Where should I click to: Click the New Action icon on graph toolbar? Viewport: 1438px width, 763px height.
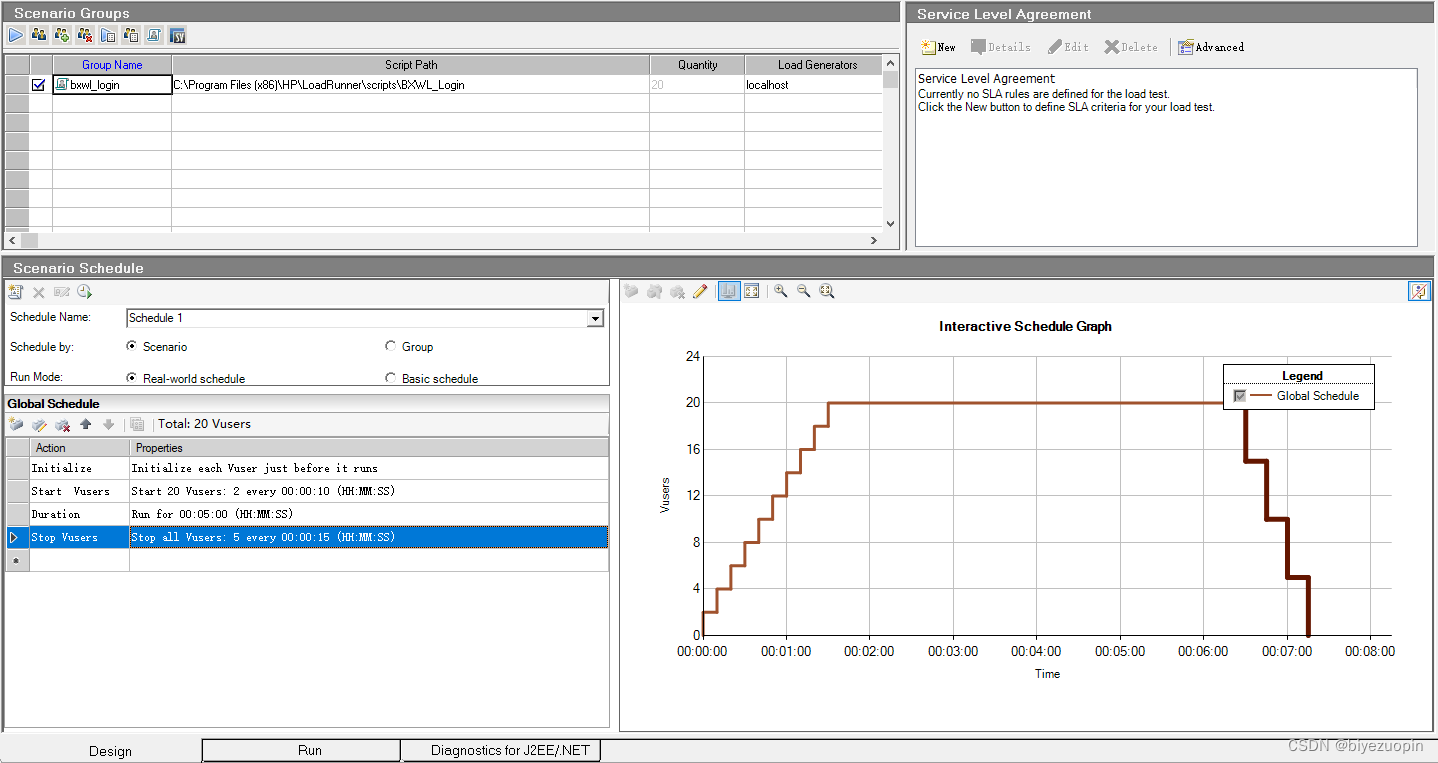click(x=631, y=291)
